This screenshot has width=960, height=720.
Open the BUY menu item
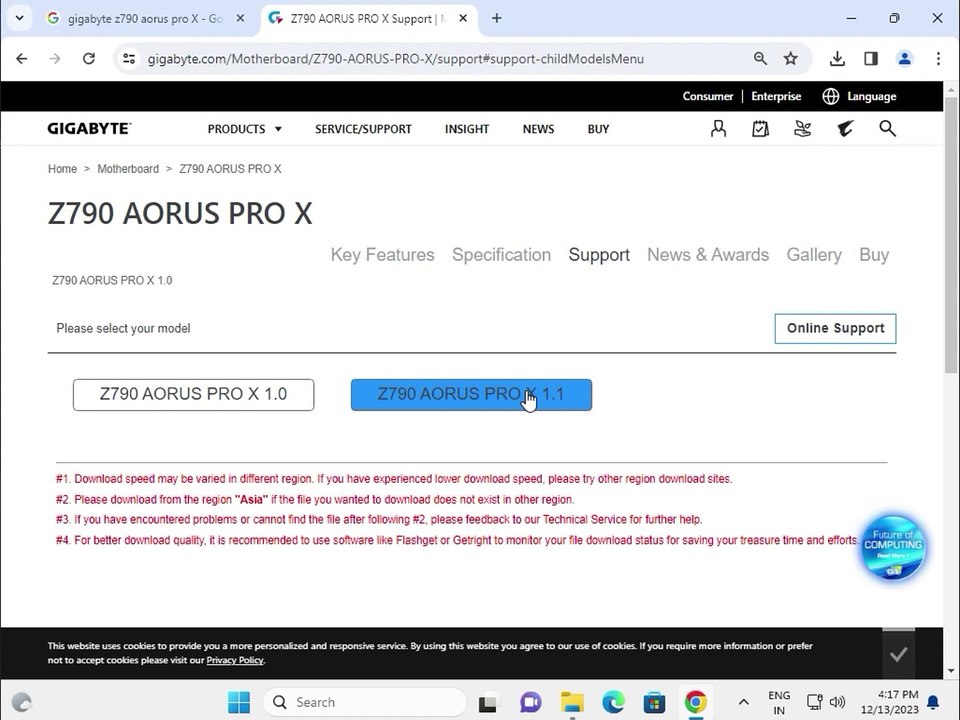click(x=598, y=129)
